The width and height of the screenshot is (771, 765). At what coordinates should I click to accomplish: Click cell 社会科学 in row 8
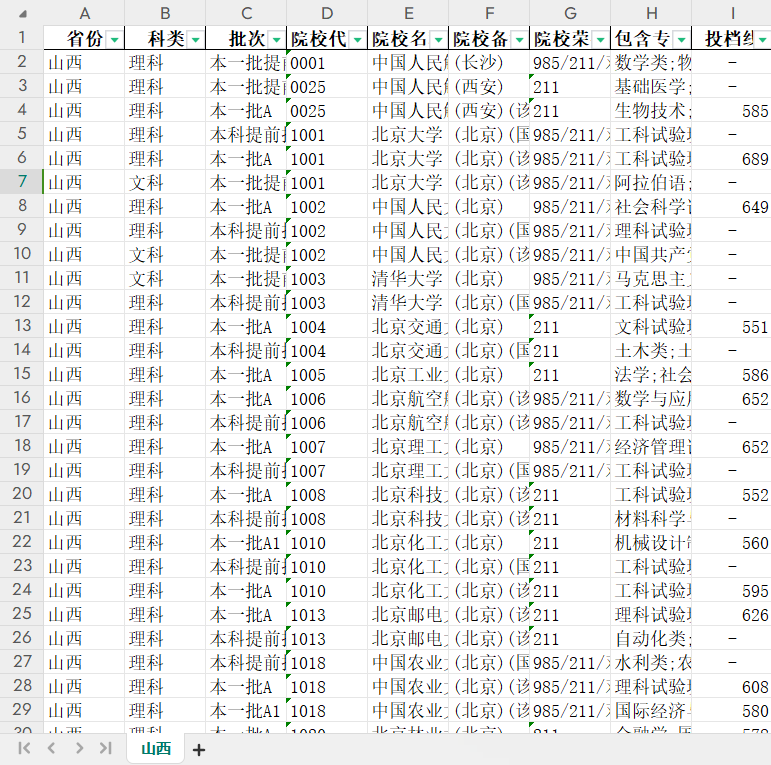[652, 206]
